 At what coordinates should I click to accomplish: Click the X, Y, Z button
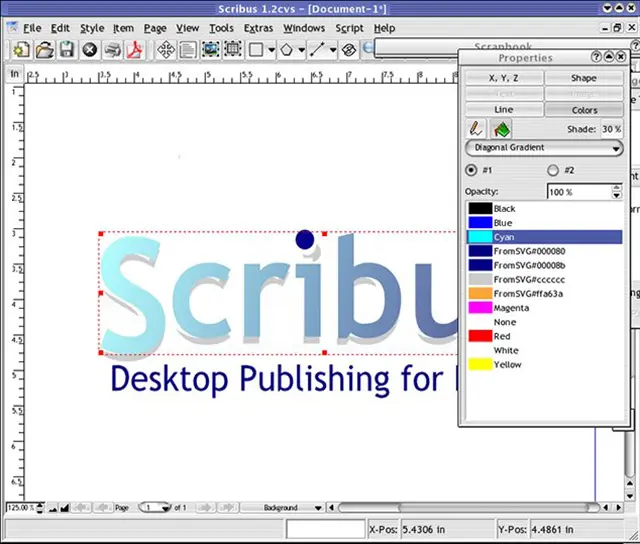pos(504,77)
